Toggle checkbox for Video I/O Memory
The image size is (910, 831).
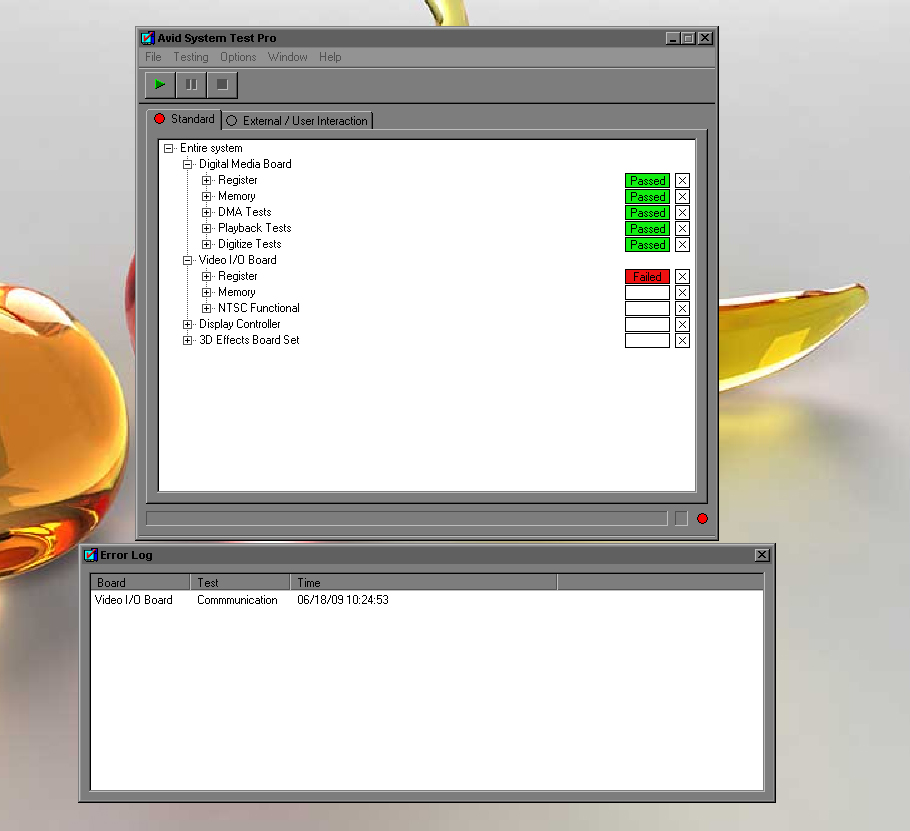tap(682, 292)
